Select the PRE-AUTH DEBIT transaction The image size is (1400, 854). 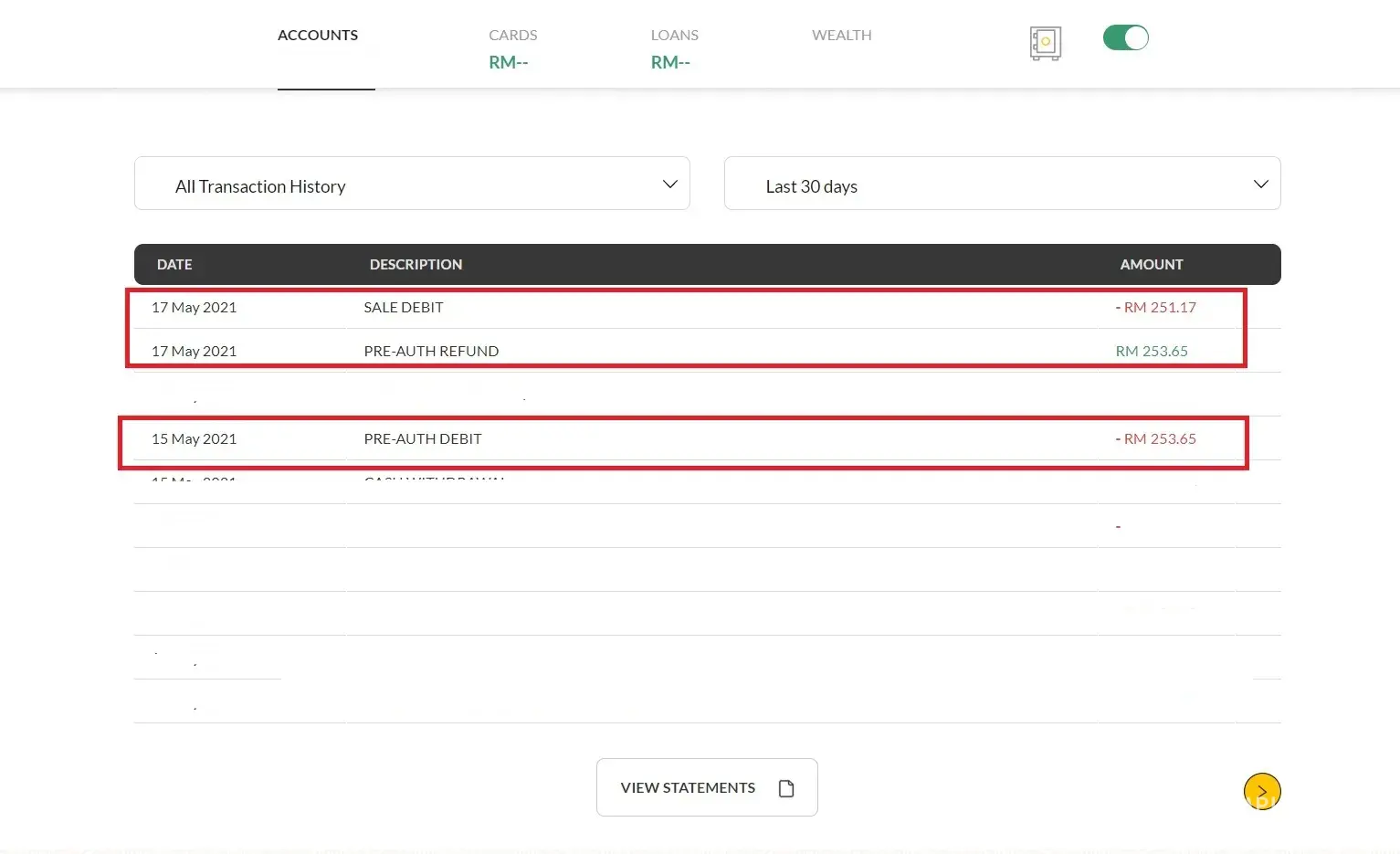click(x=423, y=439)
